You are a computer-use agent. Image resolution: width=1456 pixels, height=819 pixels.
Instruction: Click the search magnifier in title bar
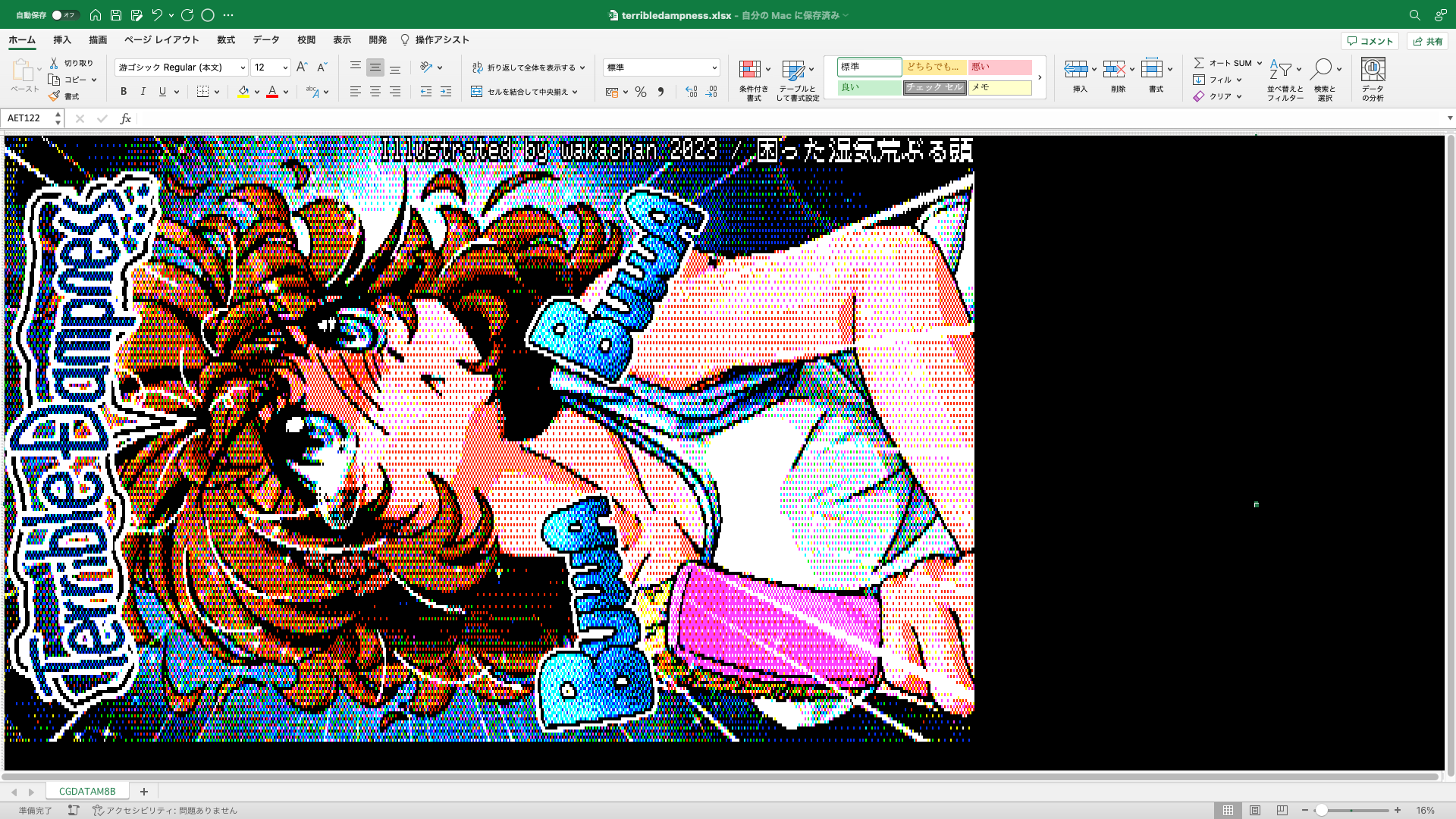click(x=1414, y=14)
